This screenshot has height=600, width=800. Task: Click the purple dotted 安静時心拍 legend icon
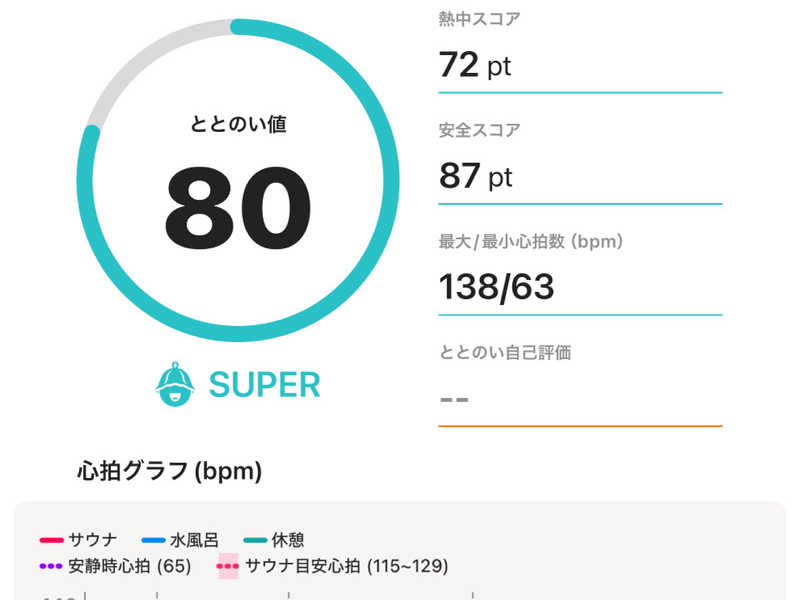point(51,566)
